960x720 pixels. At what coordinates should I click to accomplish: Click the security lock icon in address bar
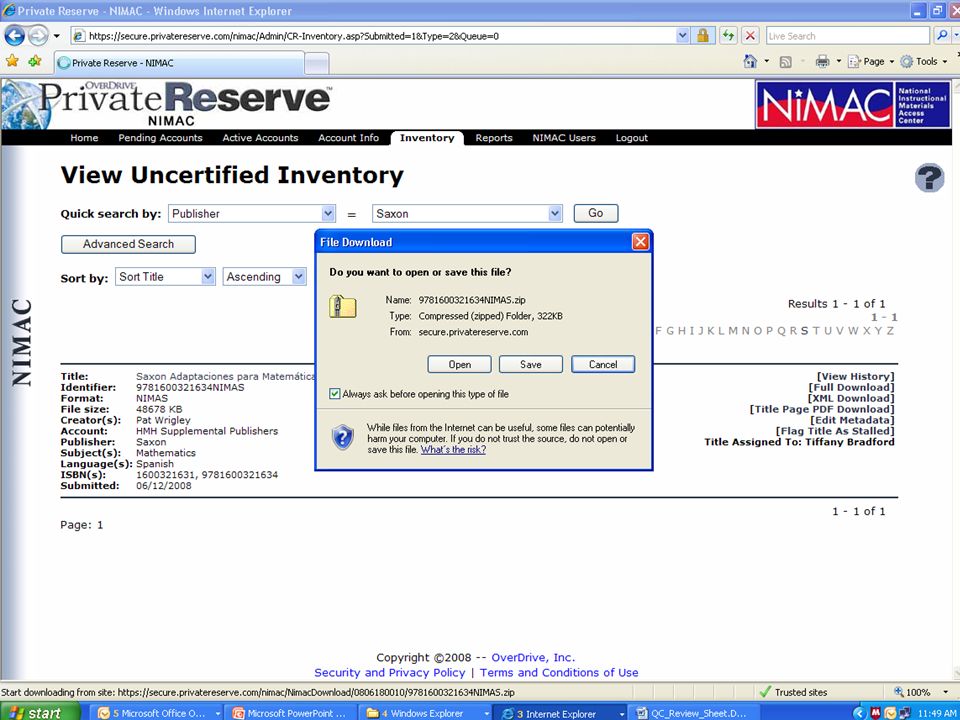[703, 36]
